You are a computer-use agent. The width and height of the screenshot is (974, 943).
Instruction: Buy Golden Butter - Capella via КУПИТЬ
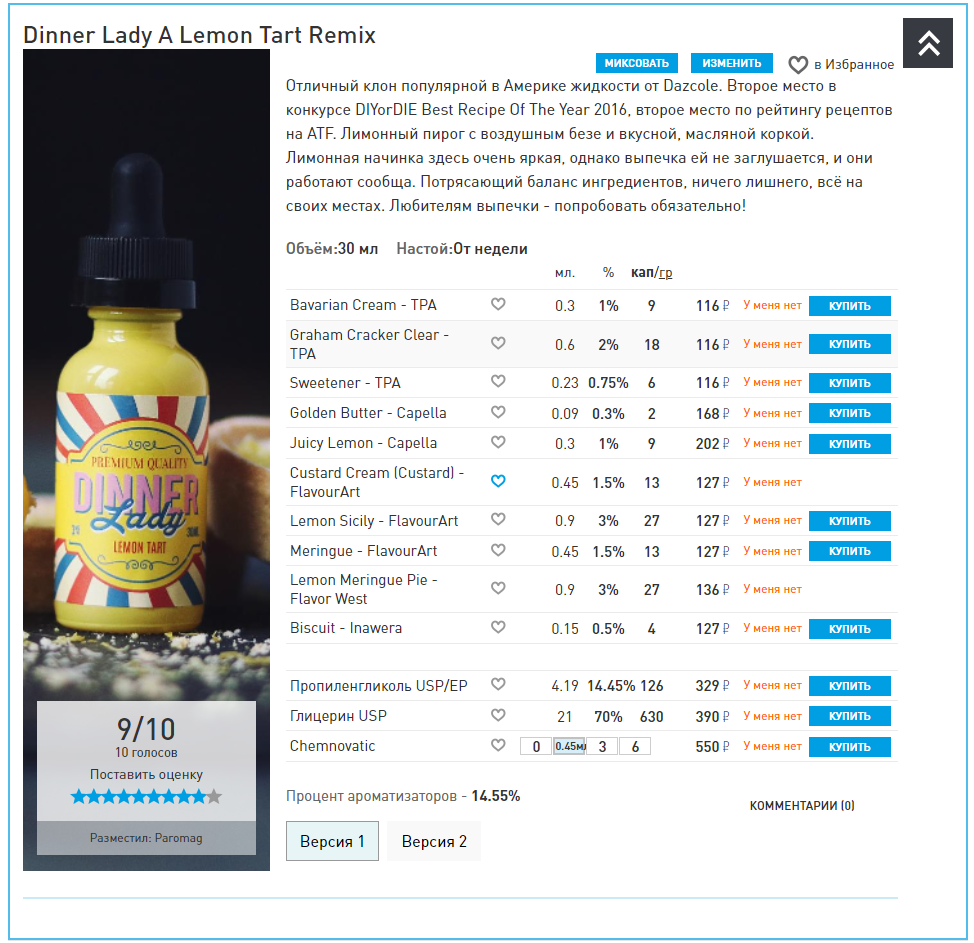tap(850, 414)
